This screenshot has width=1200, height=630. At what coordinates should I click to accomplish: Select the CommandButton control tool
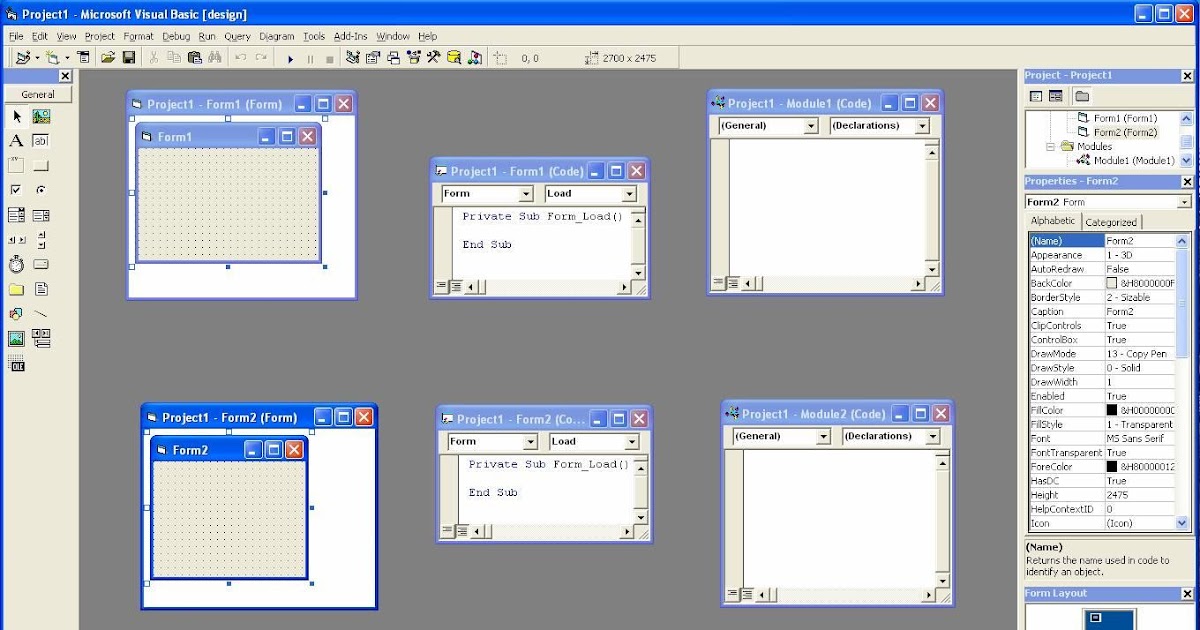[x=41, y=165]
